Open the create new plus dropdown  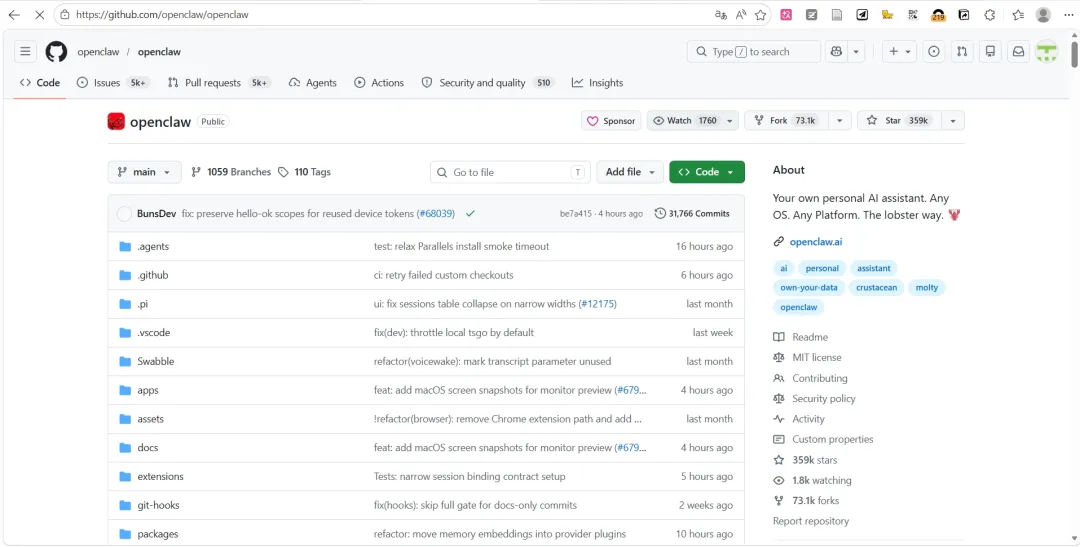pyautogui.click(x=900, y=52)
